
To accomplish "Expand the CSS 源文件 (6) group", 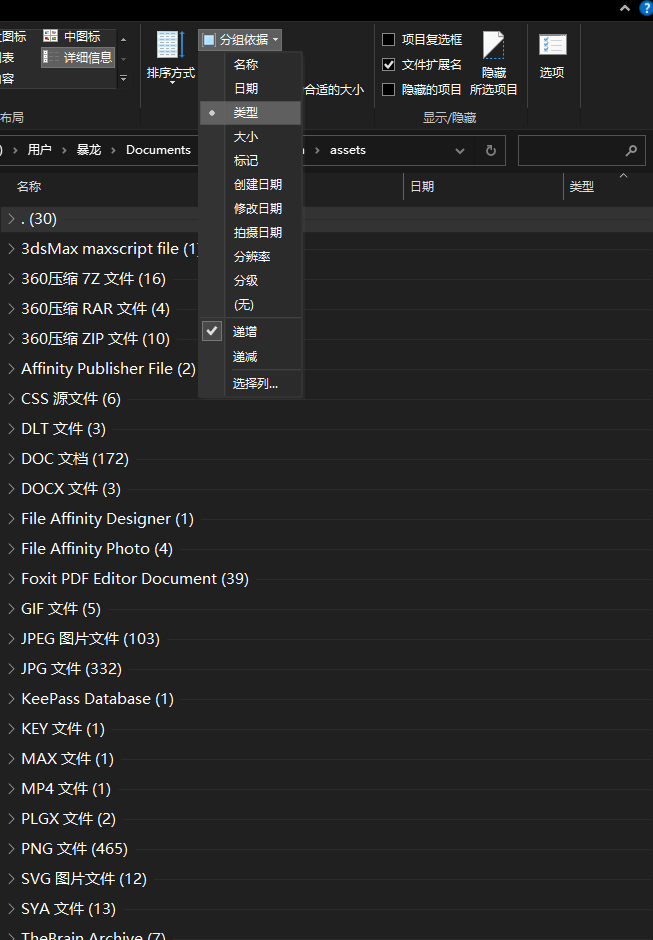I will coord(11,399).
